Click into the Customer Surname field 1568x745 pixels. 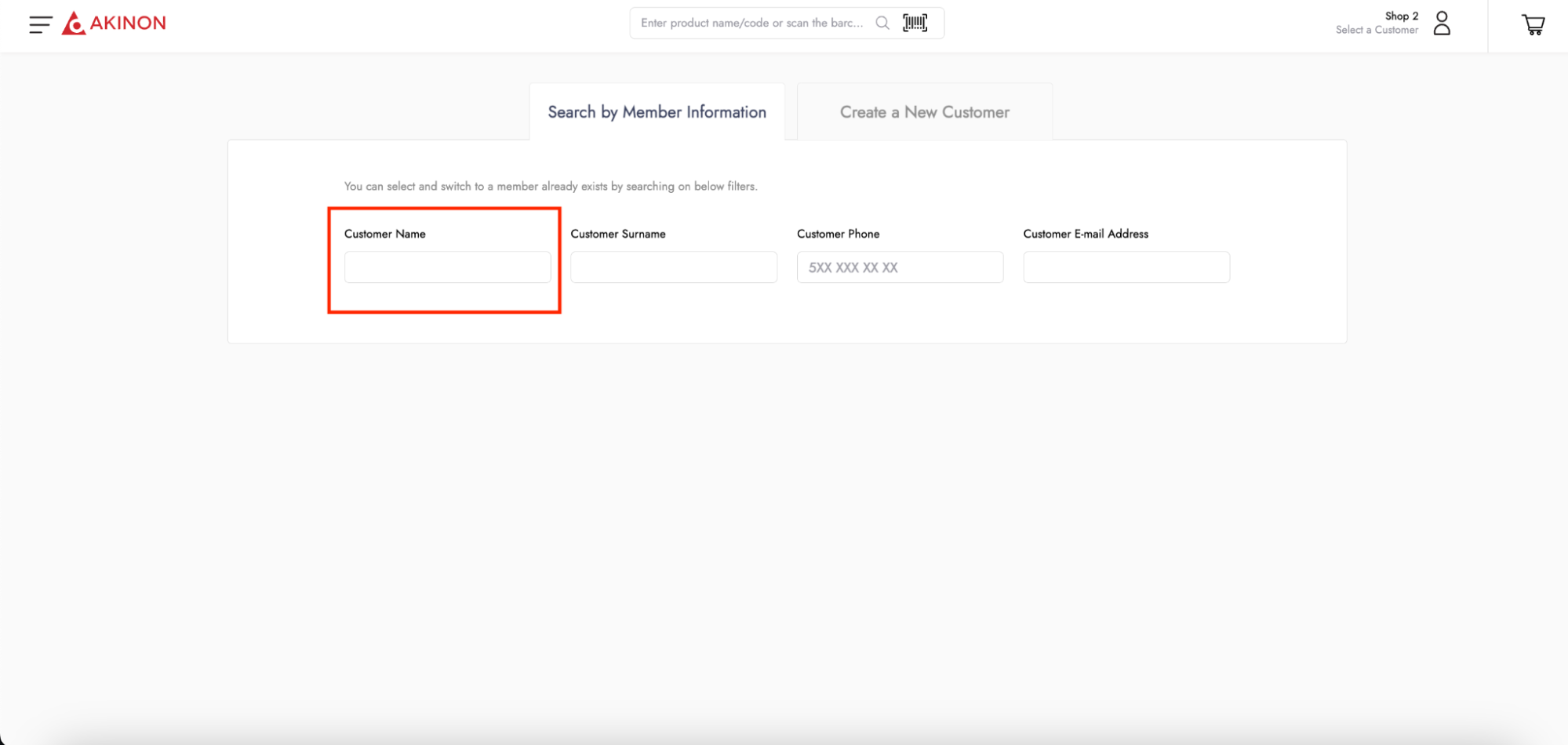[673, 267]
